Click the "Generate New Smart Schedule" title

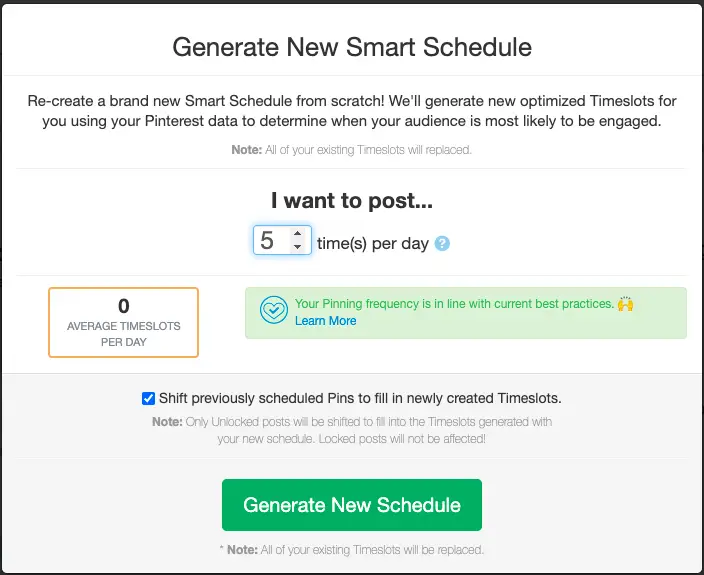click(x=352, y=47)
